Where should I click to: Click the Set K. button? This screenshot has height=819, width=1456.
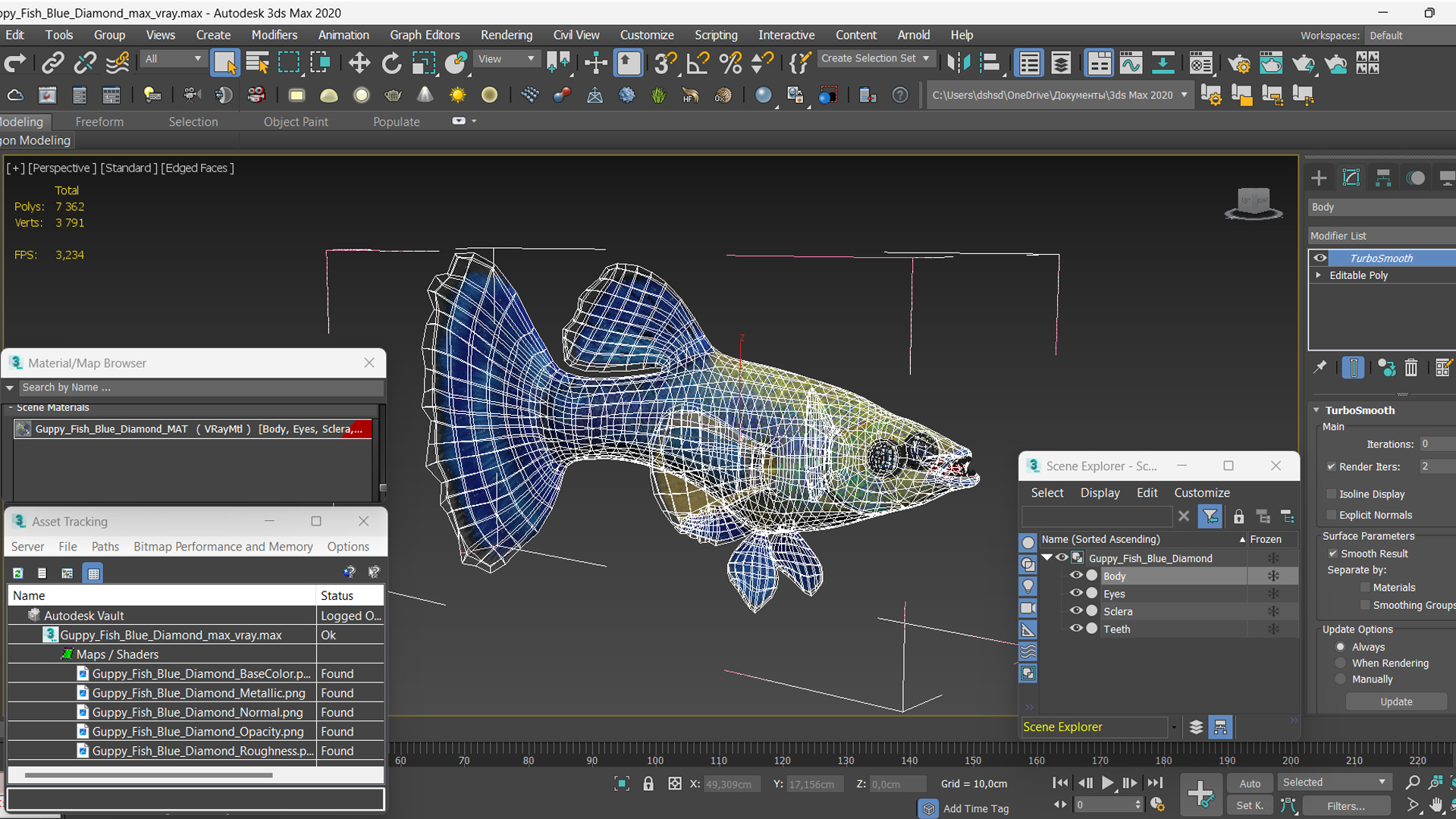[1250, 805]
